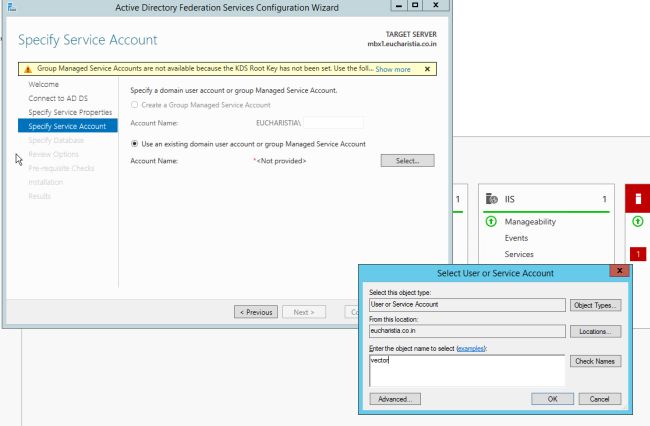The width and height of the screenshot is (650, 426).
Task: Click the Installation step
Action: (46, 182)
